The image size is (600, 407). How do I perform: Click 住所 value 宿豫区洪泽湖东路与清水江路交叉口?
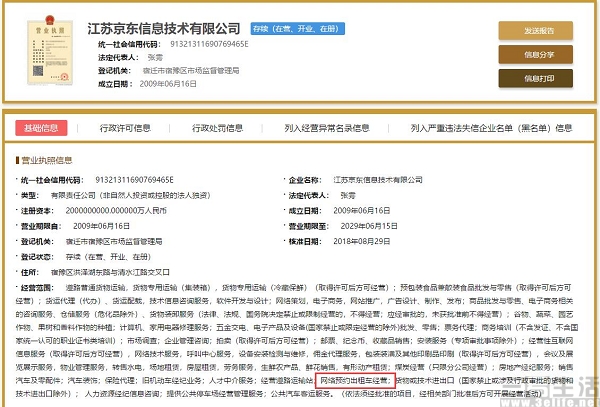point(110,272)
